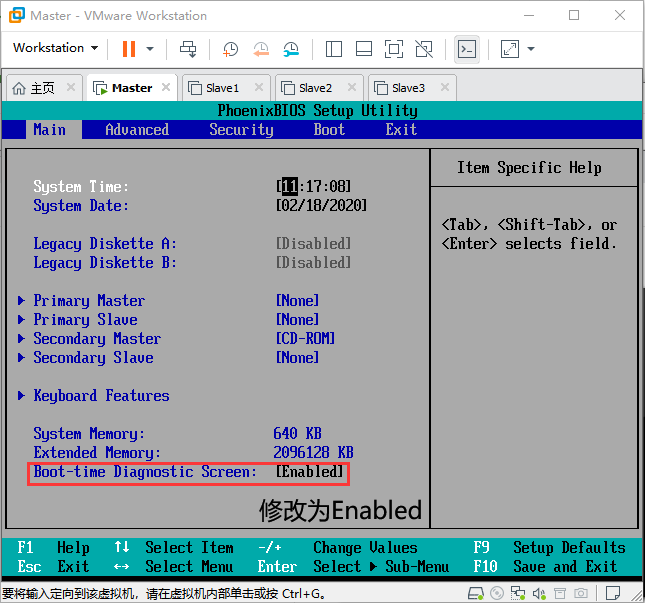Click the sound card status icon
The width and height of the screenshot is (645, 603).
539,593
